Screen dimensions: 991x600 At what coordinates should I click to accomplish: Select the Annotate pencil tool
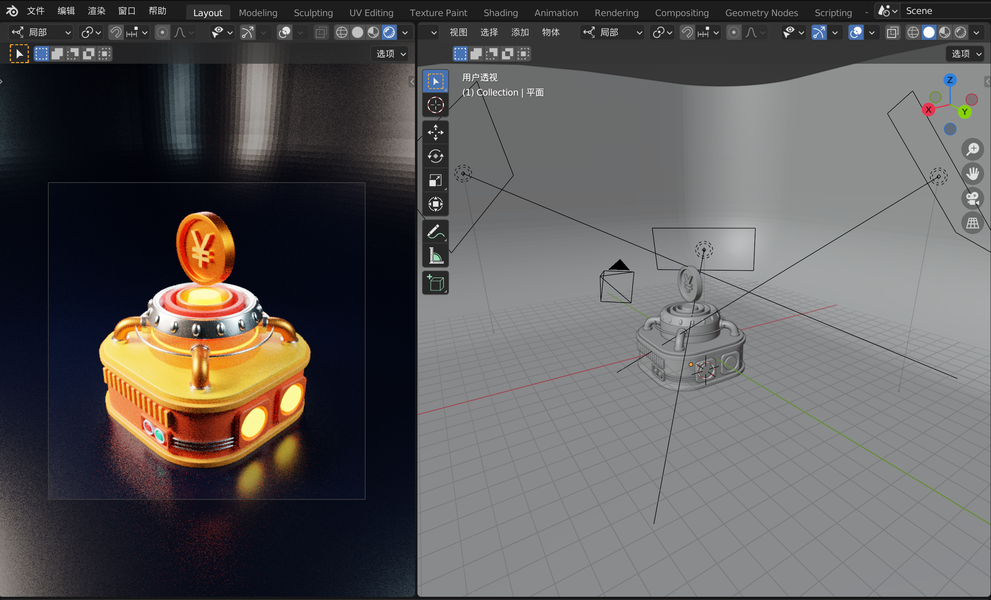pos(435,231)
